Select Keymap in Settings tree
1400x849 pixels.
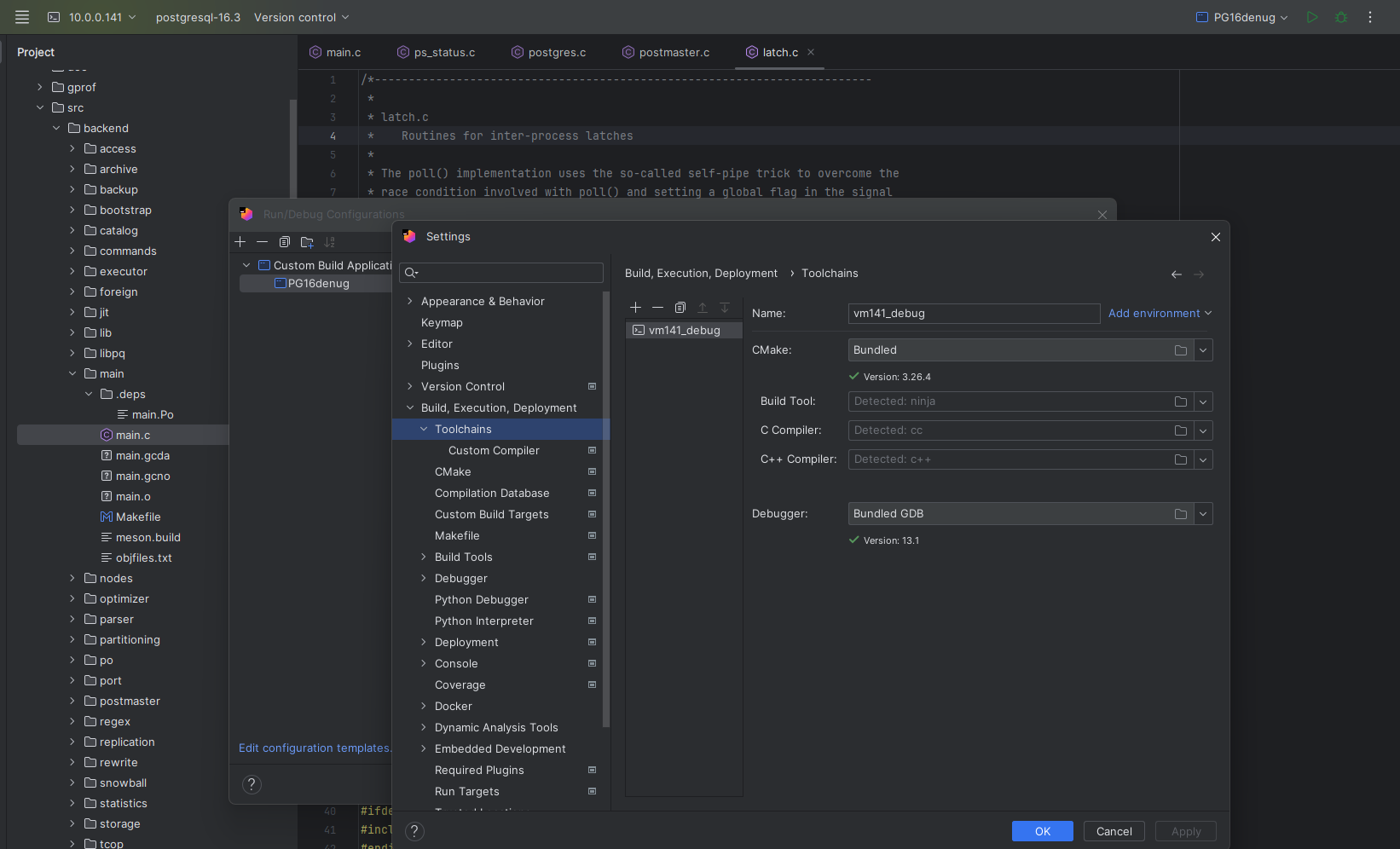[442, 322]
